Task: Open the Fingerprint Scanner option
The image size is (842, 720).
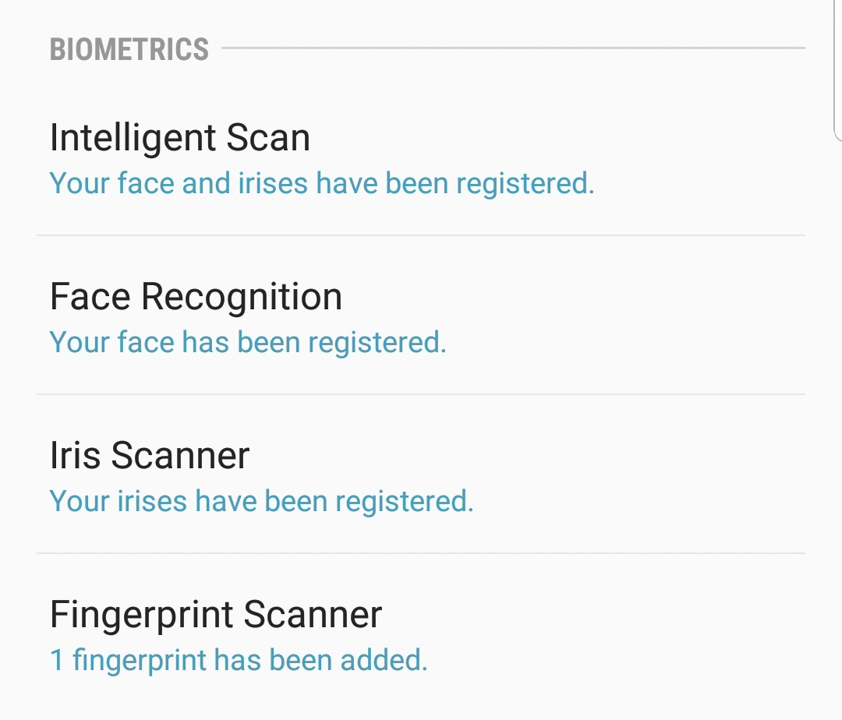Action: (x=421, y=636)
